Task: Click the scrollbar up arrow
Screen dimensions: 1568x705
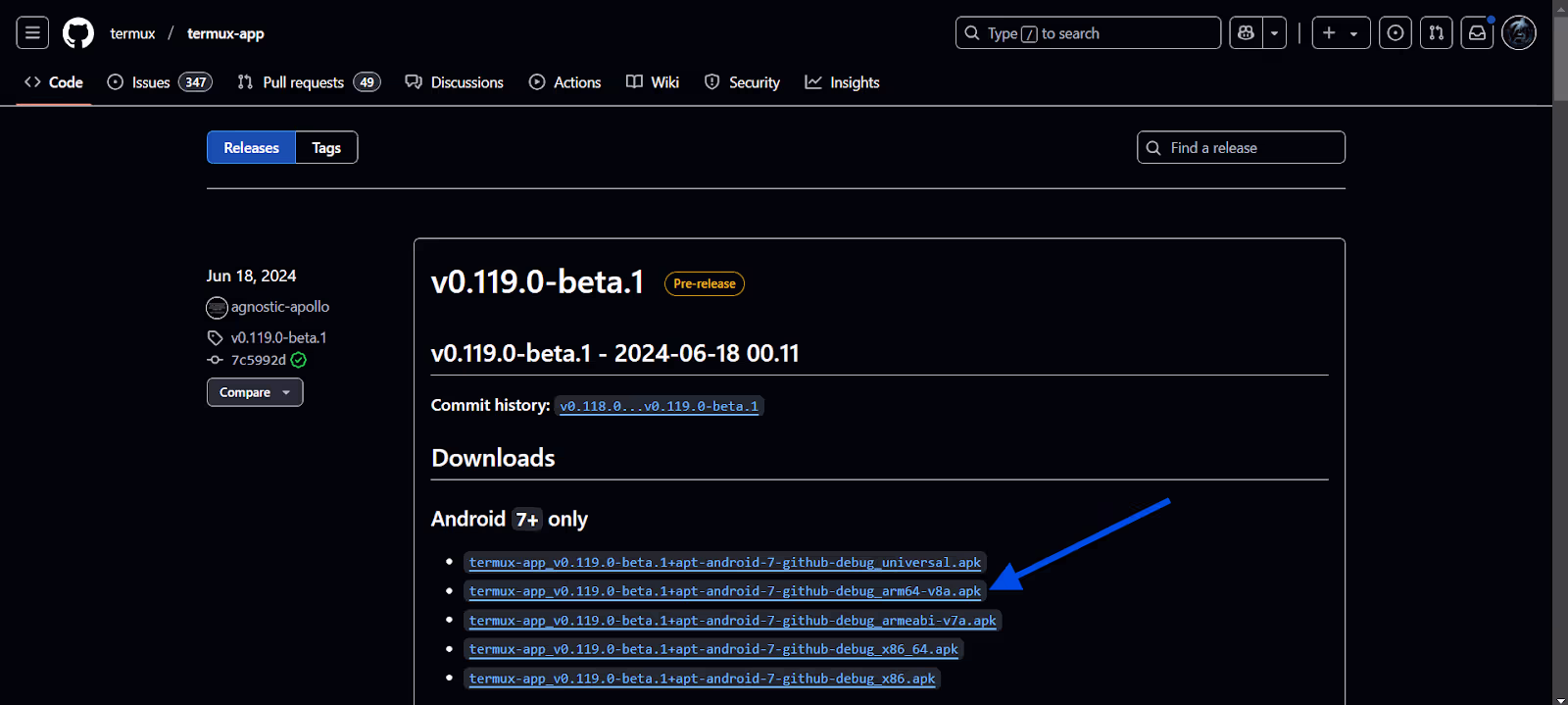Action: tap(1560, 7)
